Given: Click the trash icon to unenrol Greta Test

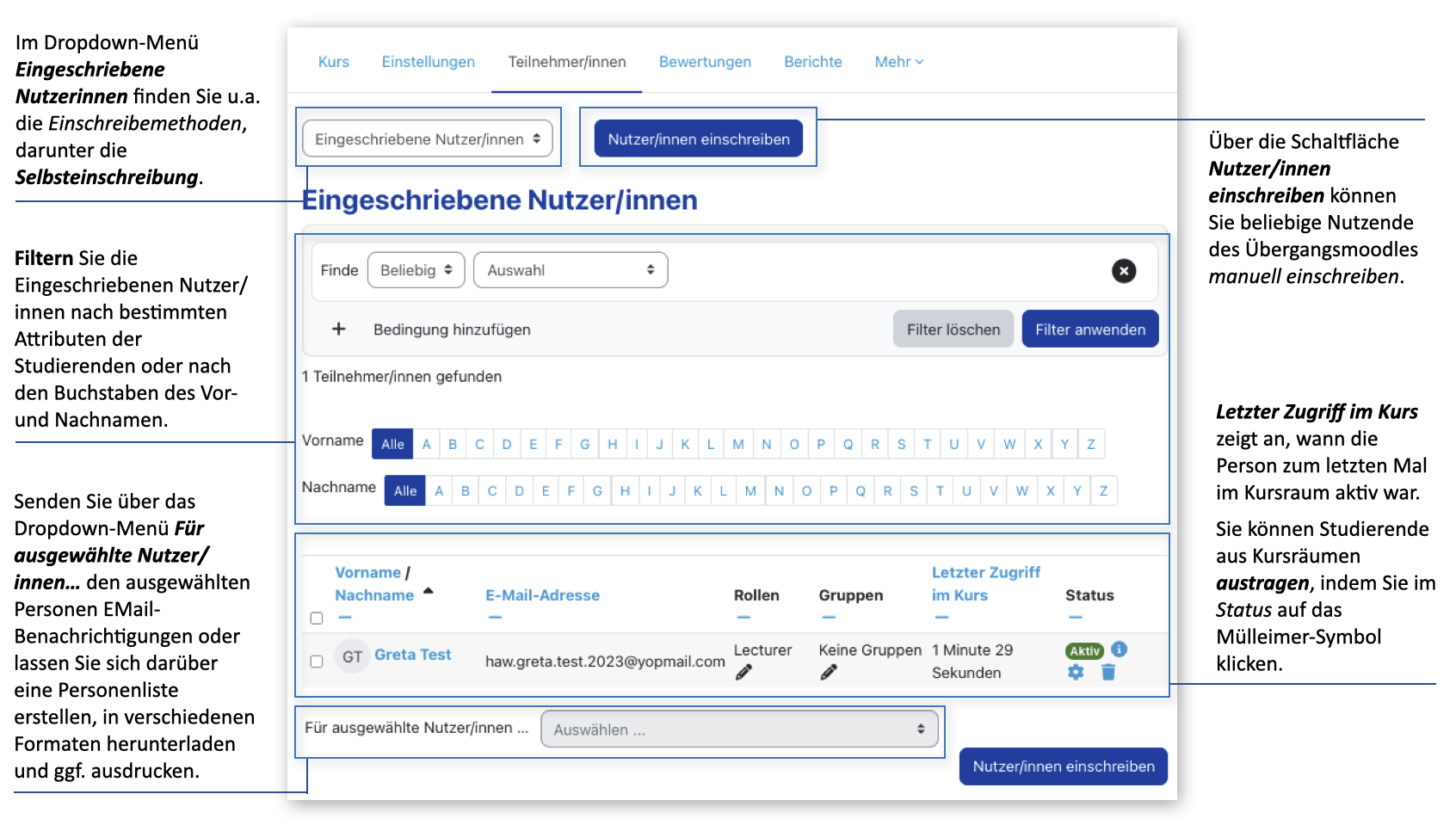Looking at the screenshot, I should [1108, 673].
